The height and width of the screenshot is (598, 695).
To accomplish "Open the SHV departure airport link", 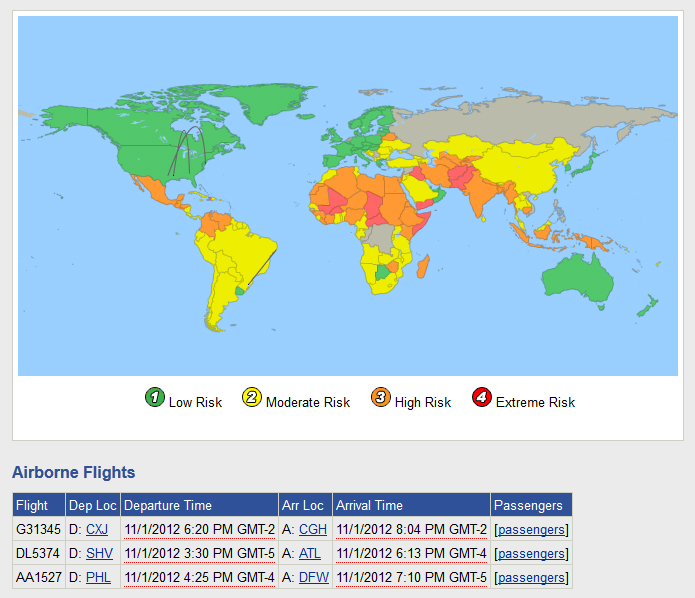I will pyautogui.click(x=99, y=553).
